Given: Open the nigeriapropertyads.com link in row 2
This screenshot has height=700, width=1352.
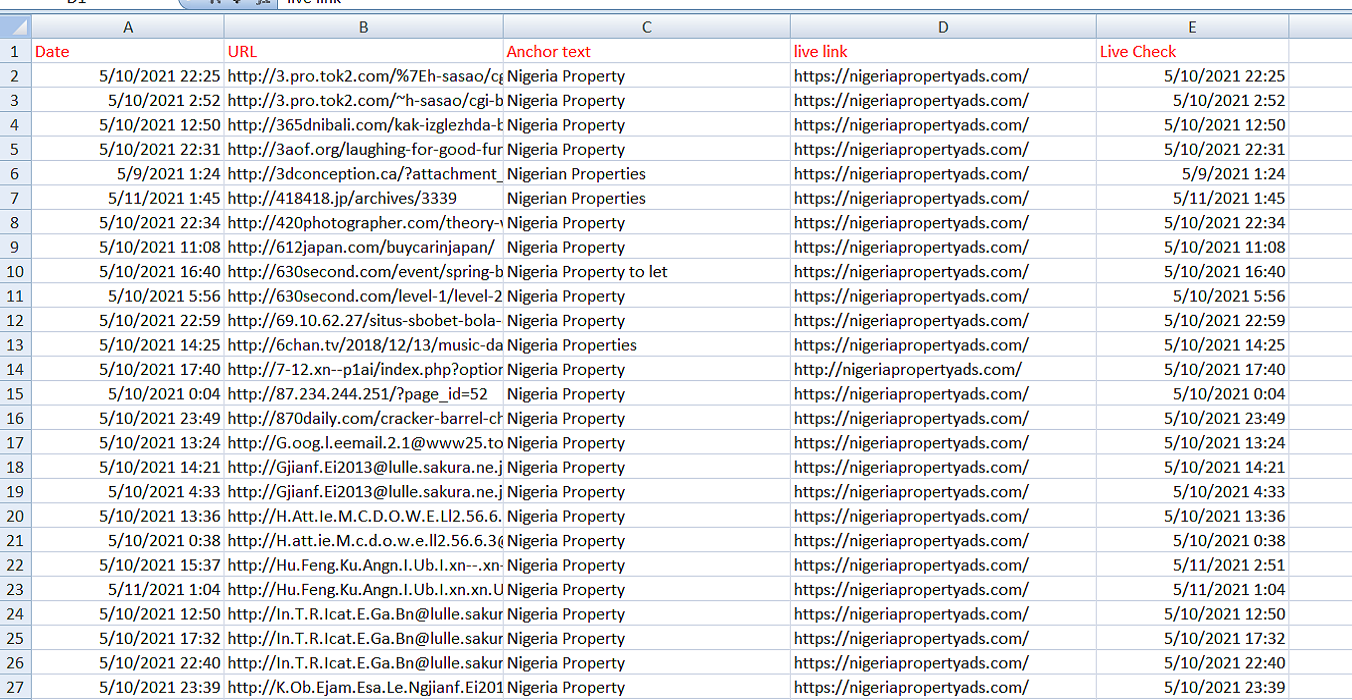Looking at the screenshot, I should (910, 75).
